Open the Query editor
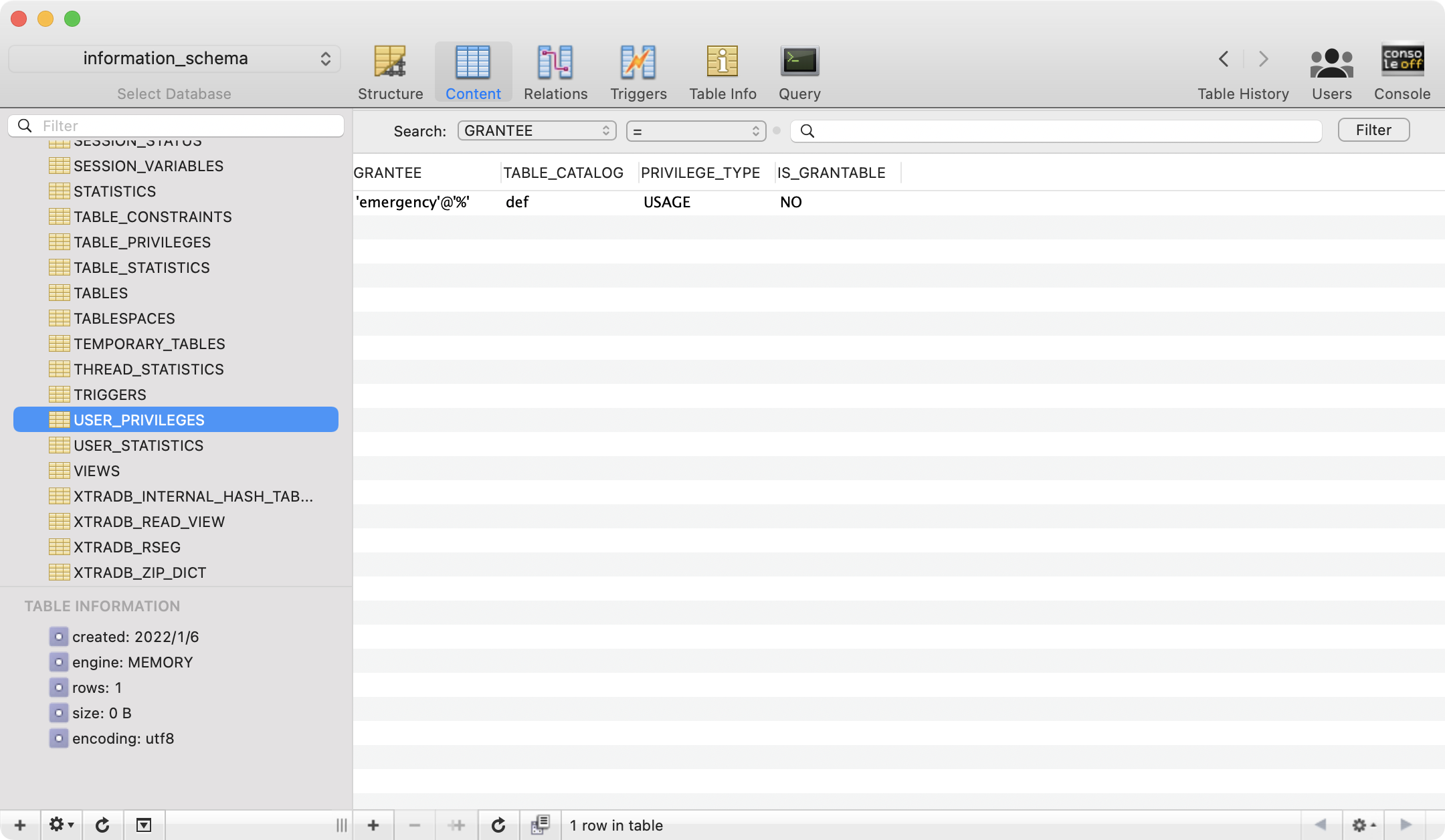Viewport: 1445px width, 840px height. click(799, 72)
